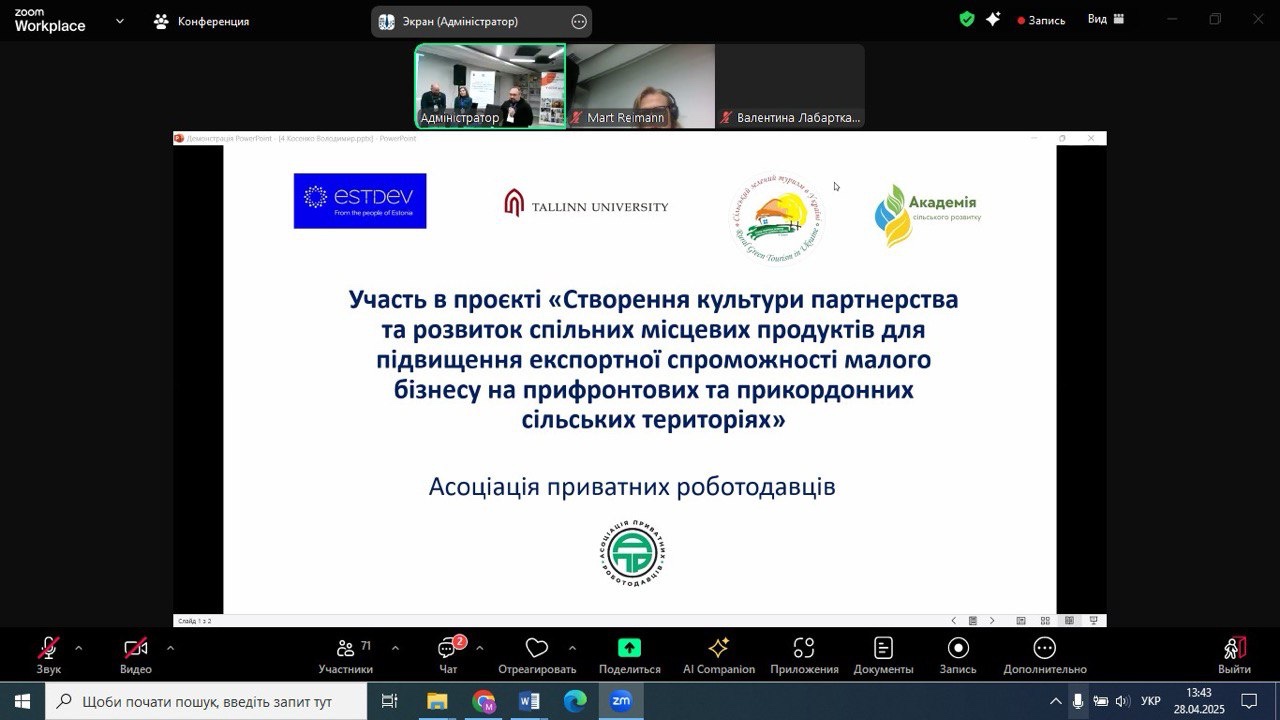
Task: Toggle recording with bottom Запись button
Action: [x=957, y=655]
